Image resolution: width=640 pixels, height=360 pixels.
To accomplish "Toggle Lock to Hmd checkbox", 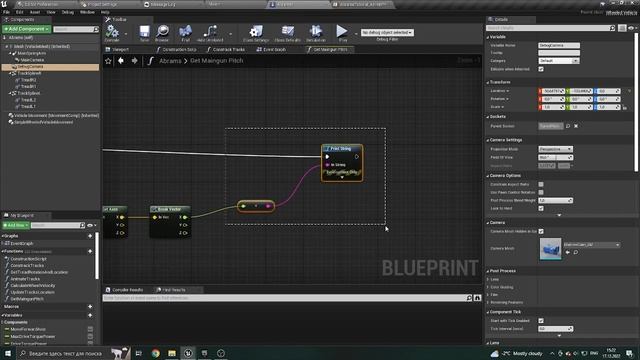I will tap(541, 208).
